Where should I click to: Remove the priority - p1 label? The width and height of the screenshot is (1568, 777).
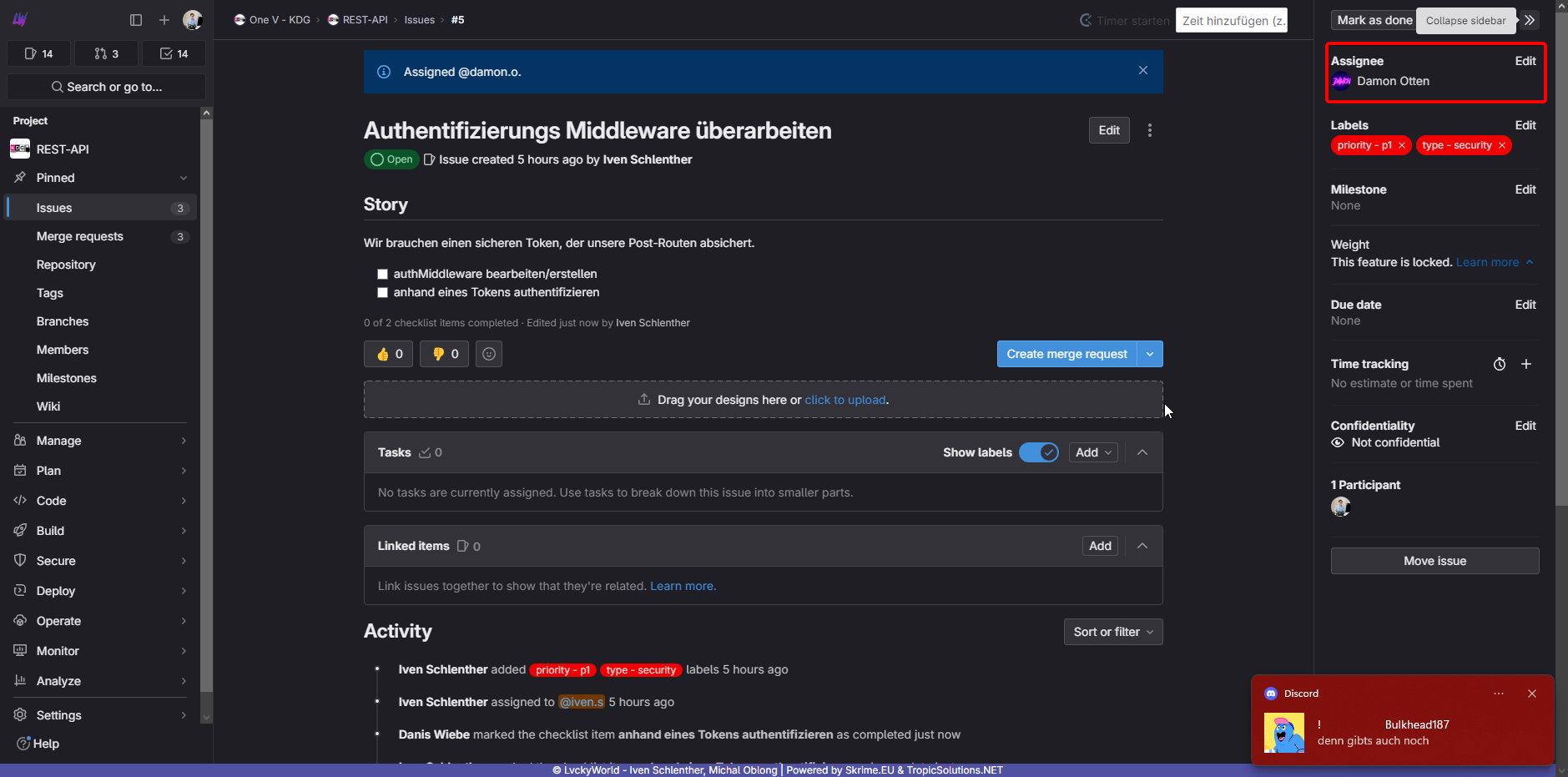point(1402,145)
